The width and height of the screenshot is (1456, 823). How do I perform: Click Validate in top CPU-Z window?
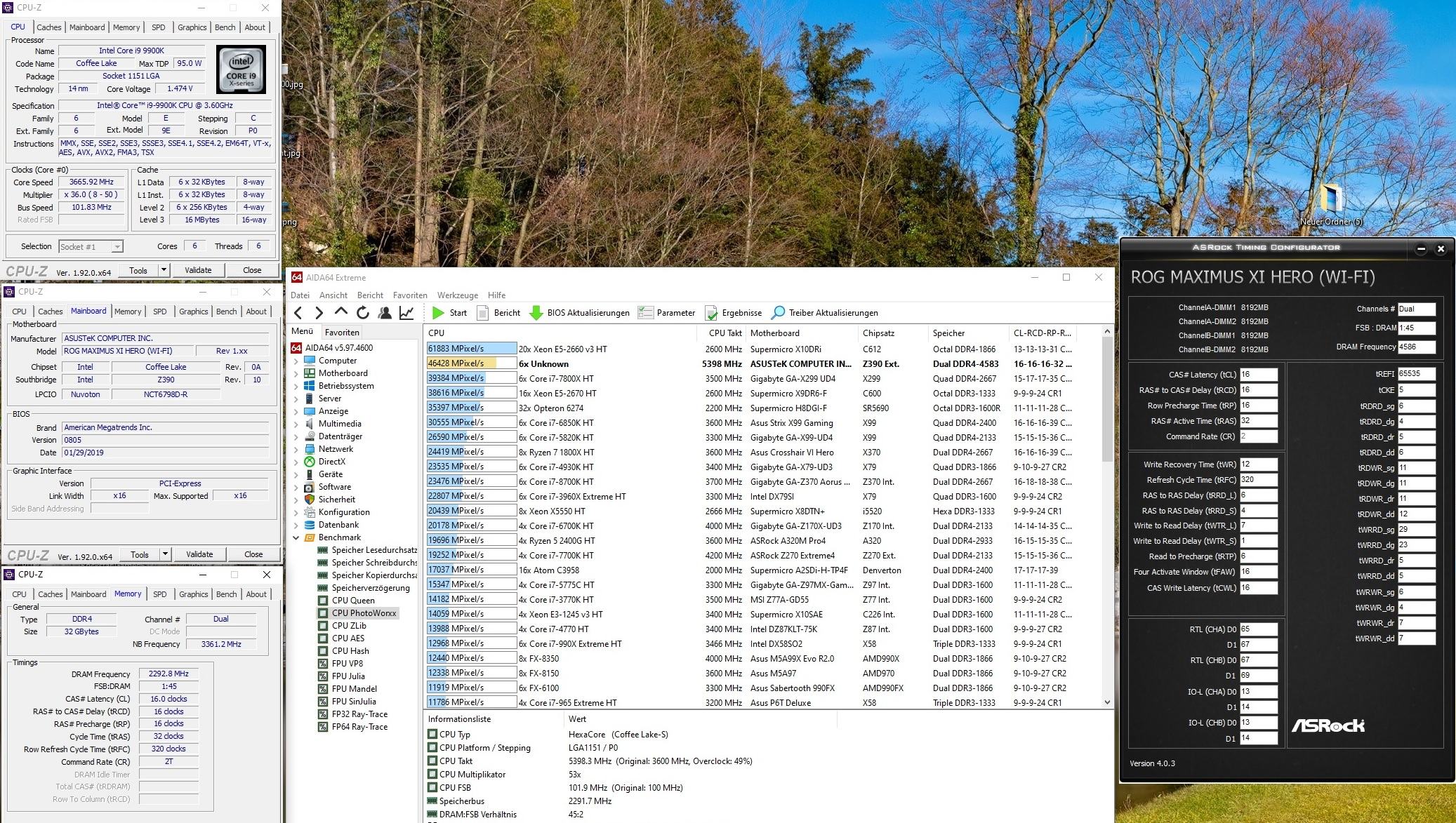[198, 270]
